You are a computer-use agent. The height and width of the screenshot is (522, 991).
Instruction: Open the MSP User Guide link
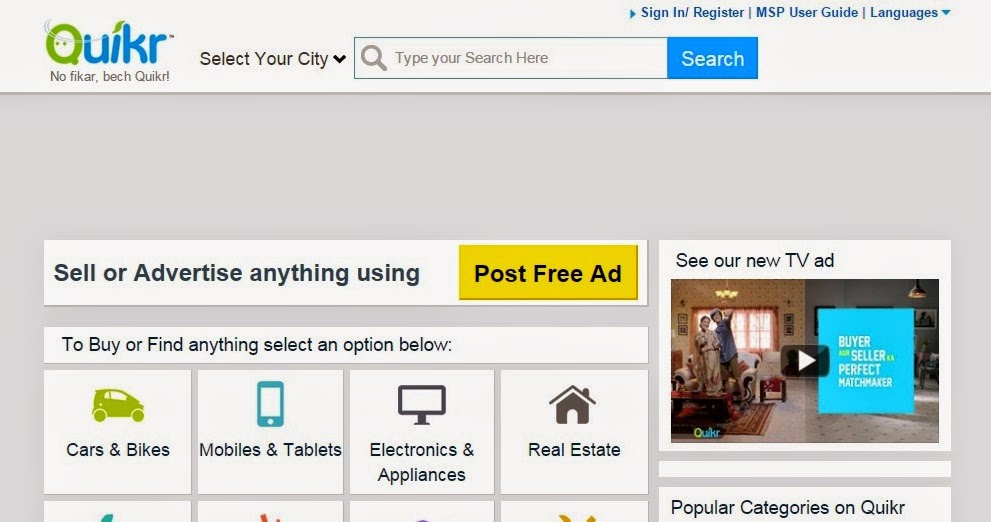[x=807, y=13]
